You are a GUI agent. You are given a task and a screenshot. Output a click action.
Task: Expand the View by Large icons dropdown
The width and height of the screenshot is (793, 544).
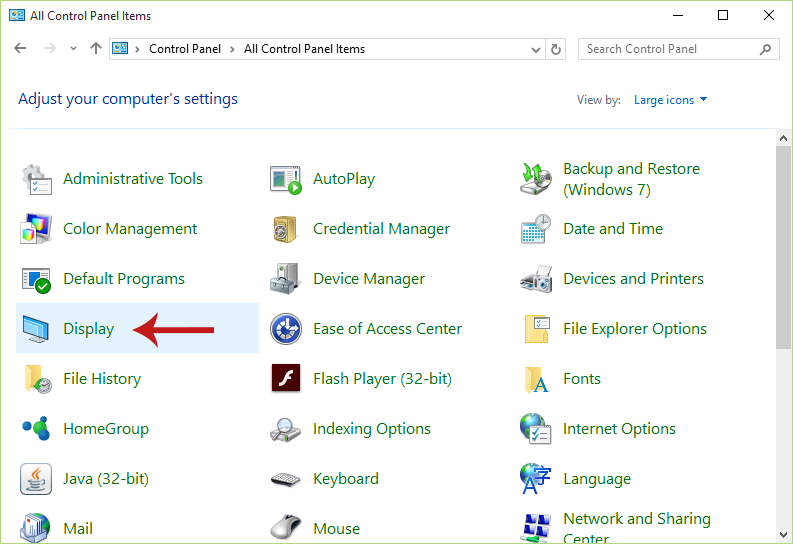click(x=670, y=100)
